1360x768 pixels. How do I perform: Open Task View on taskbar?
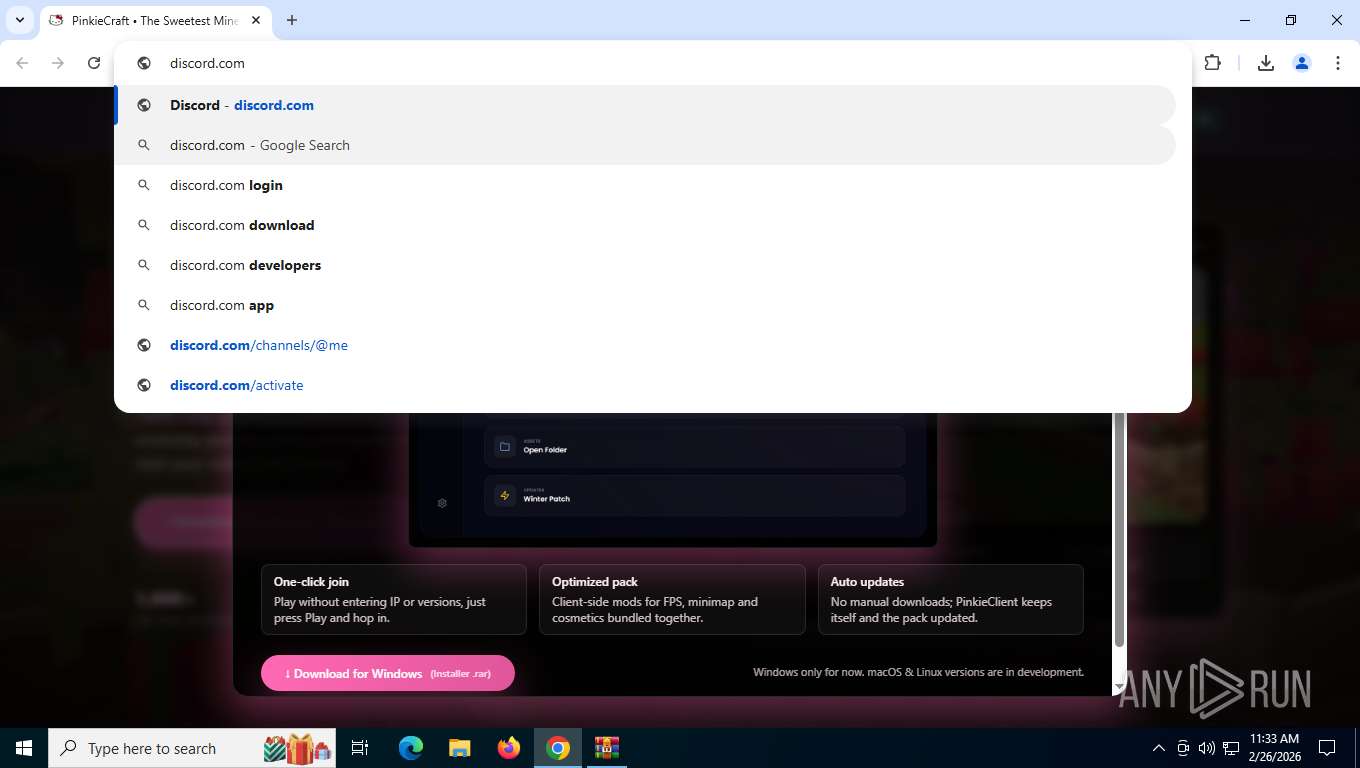tap(360, 748)
